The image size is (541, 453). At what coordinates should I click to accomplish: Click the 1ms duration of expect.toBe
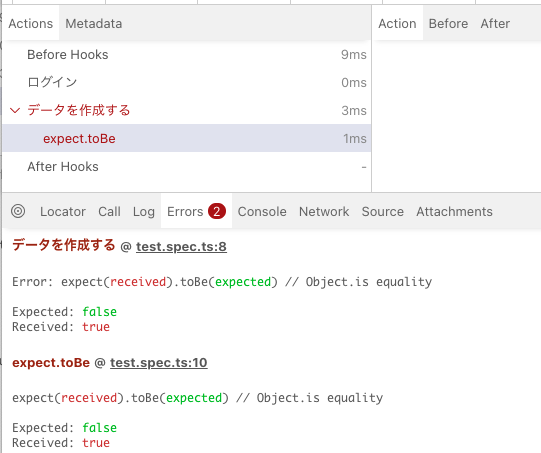tap(355, 138)
